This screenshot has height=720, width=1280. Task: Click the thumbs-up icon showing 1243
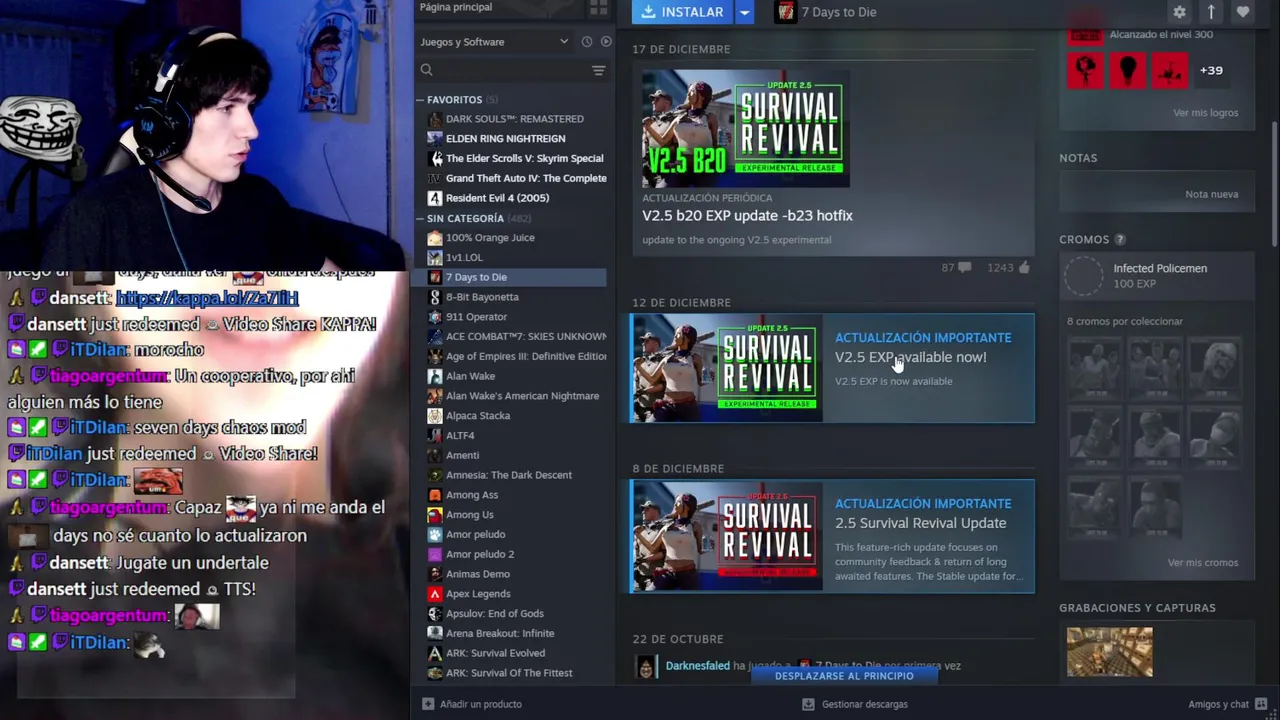click(1023, 268)
